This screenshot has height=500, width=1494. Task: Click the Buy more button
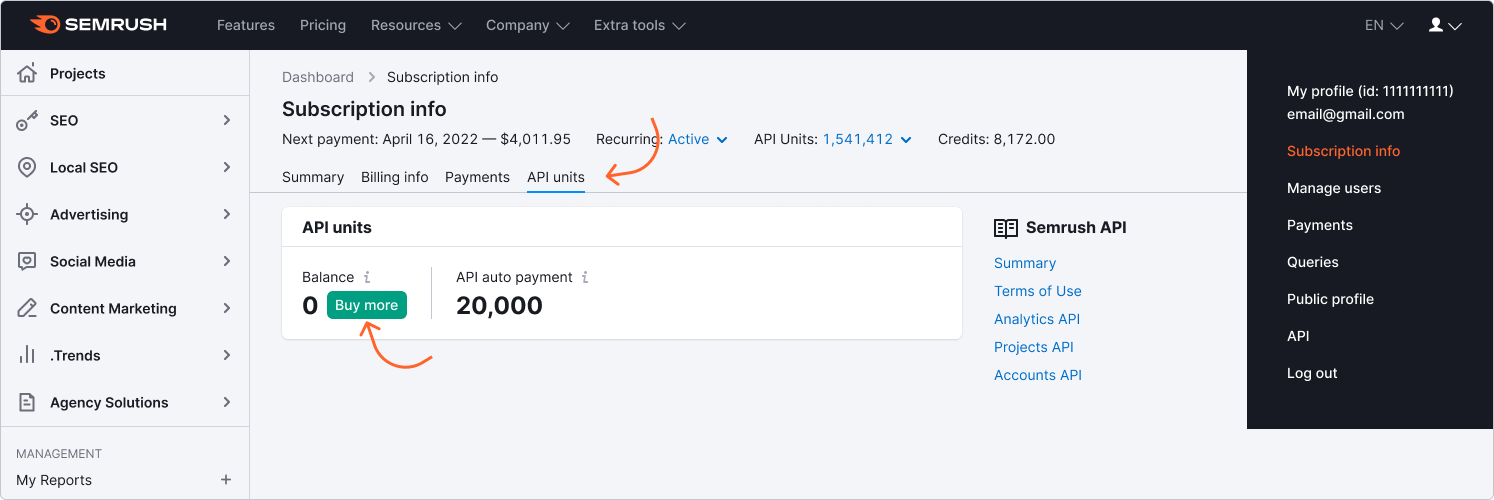click(367, 305)
